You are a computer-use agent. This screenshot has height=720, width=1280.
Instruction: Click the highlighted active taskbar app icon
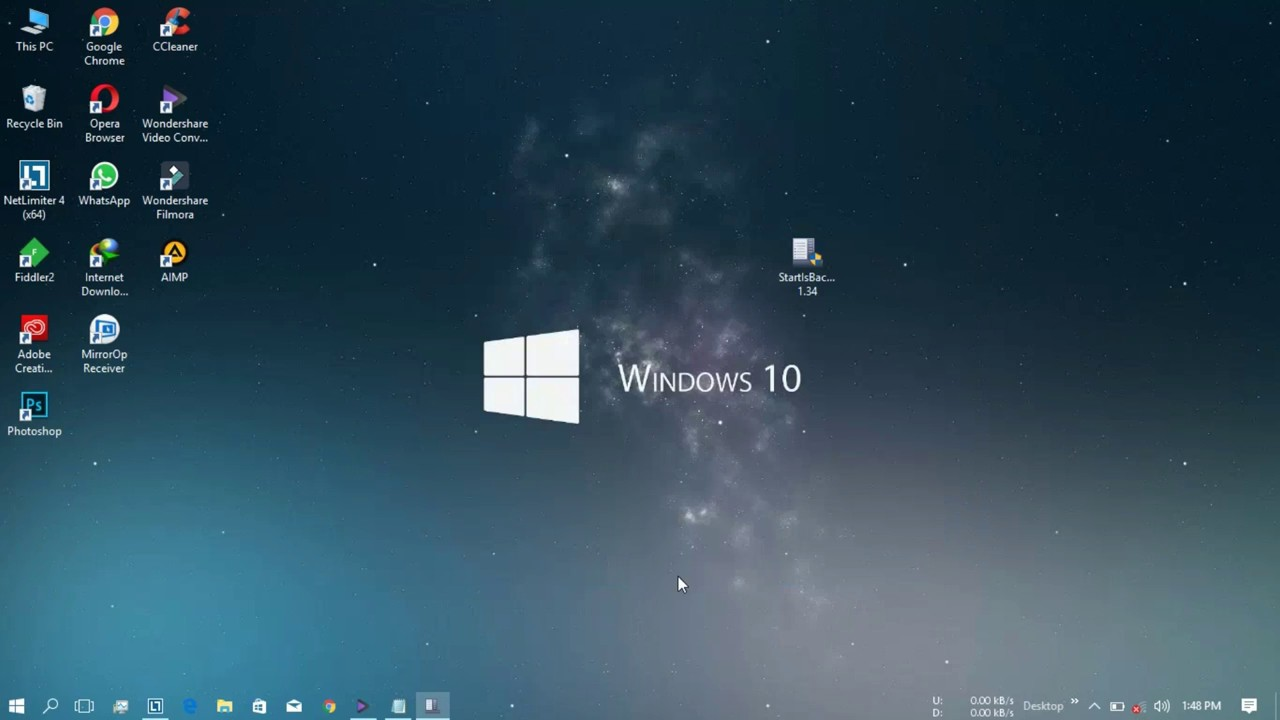pyautogui.click(x=432, y=706)
